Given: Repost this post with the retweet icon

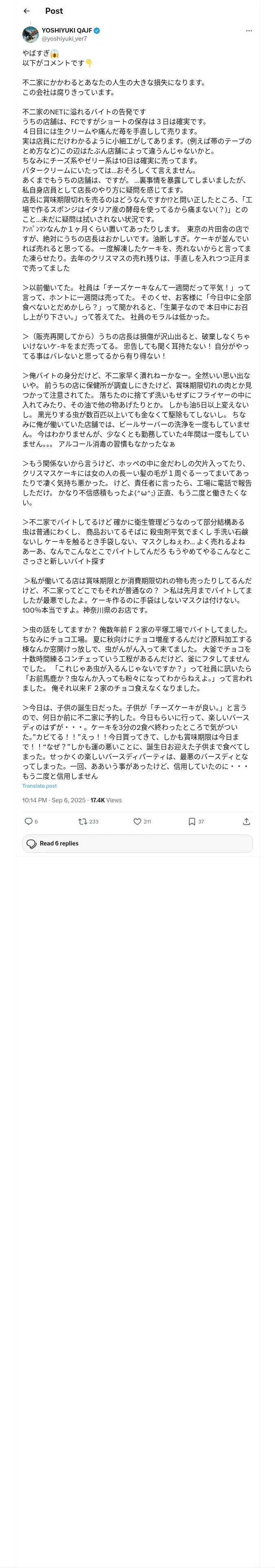Looking at the screenshot, I should tap(82, 821).
